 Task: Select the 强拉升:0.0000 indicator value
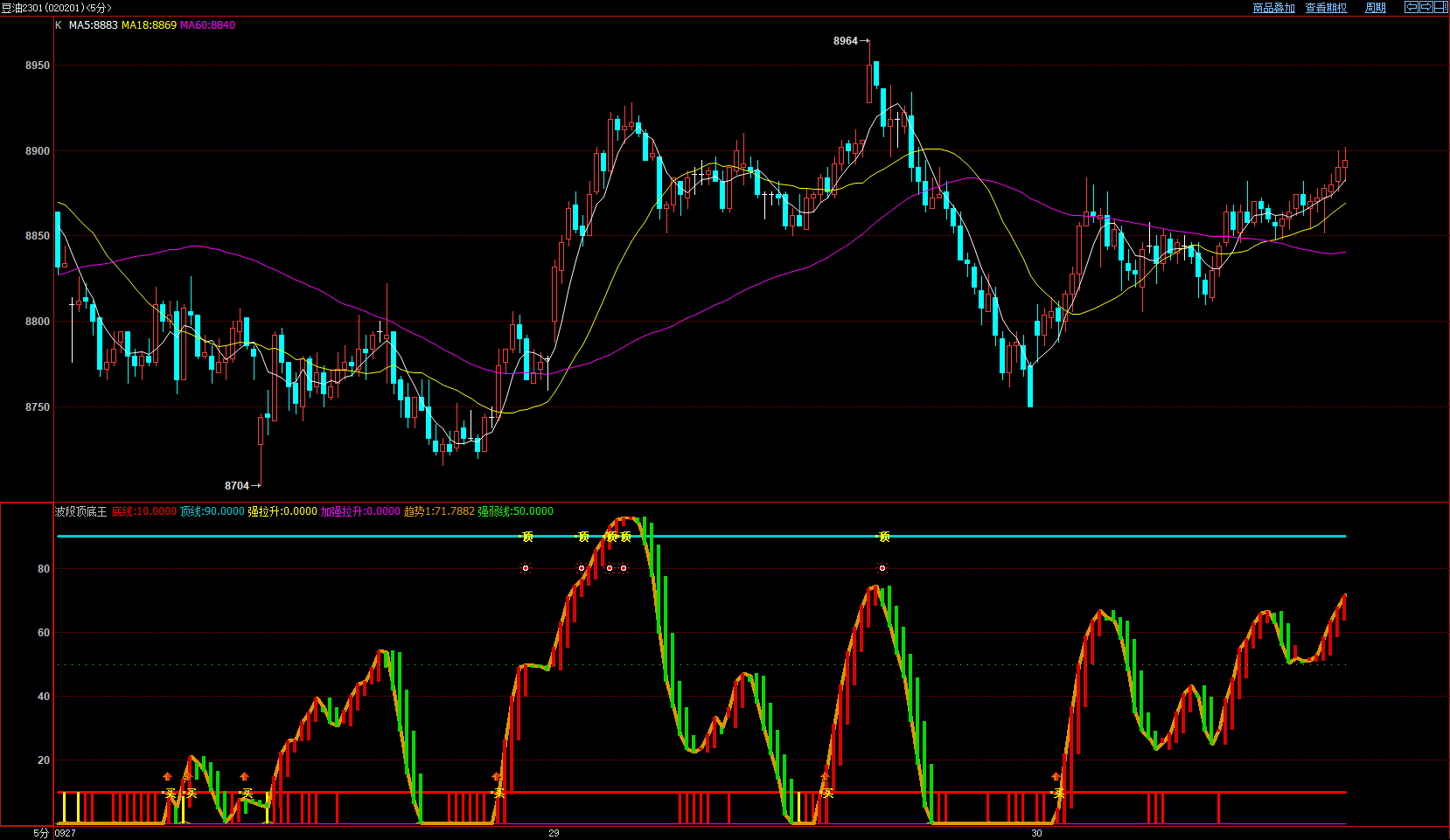tap(282, 511)
